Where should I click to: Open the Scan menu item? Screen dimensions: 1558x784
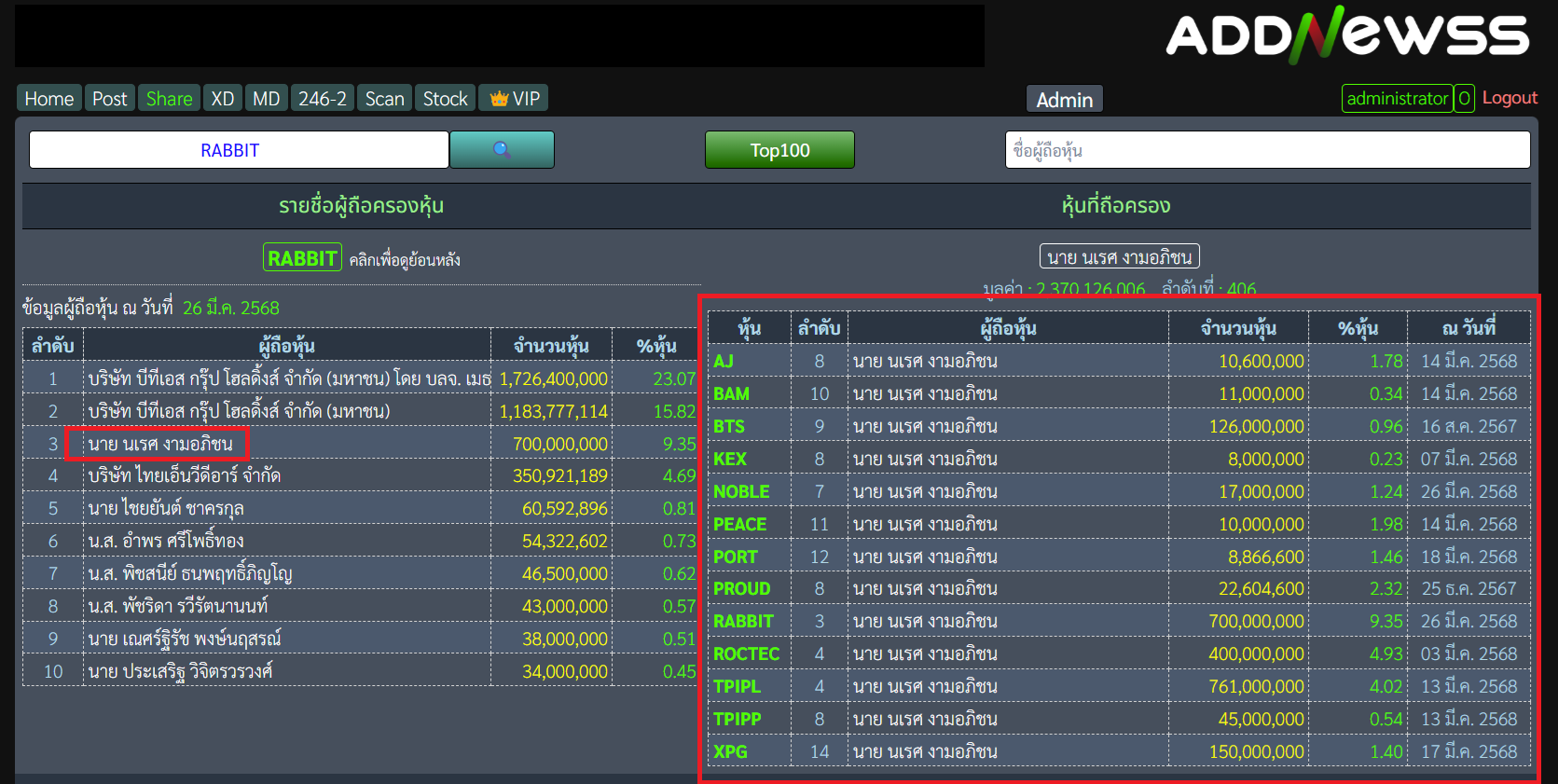coord(385,98)
